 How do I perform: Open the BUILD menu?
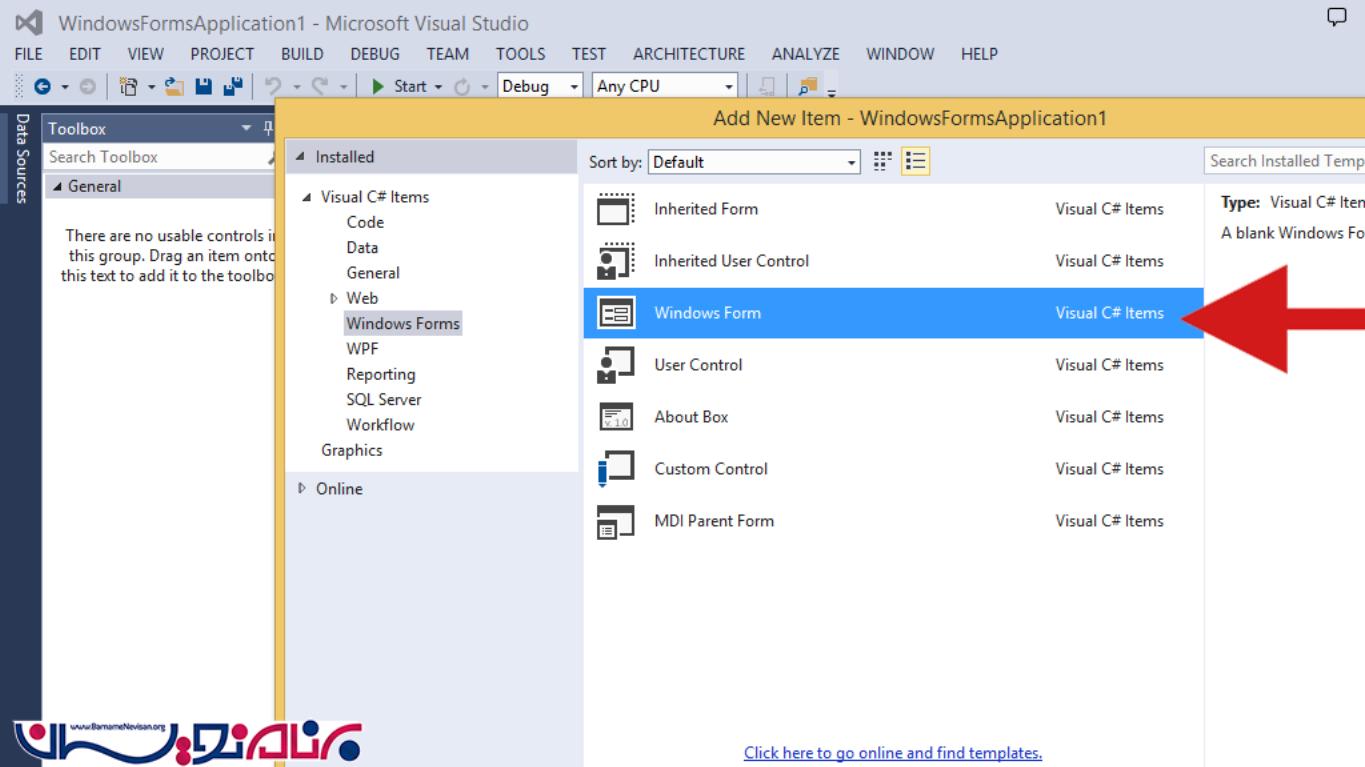[301, 54]
